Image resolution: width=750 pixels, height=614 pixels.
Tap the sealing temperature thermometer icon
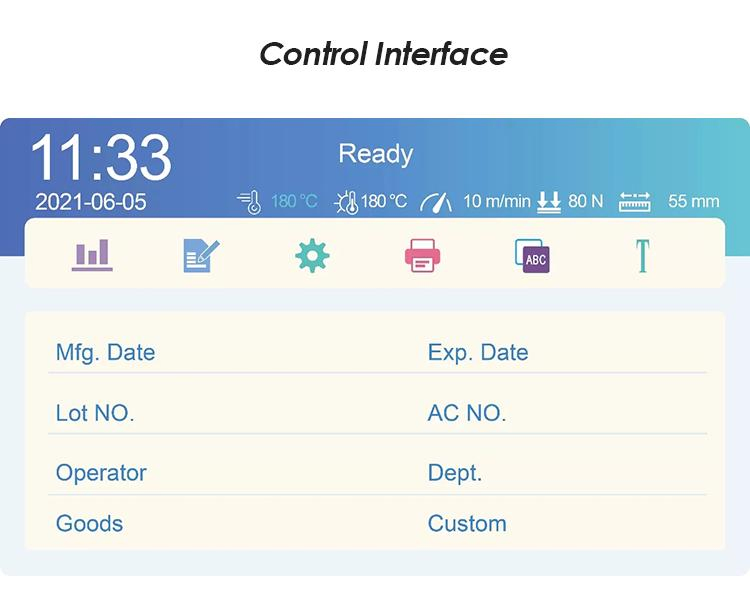tap(249, 201)
